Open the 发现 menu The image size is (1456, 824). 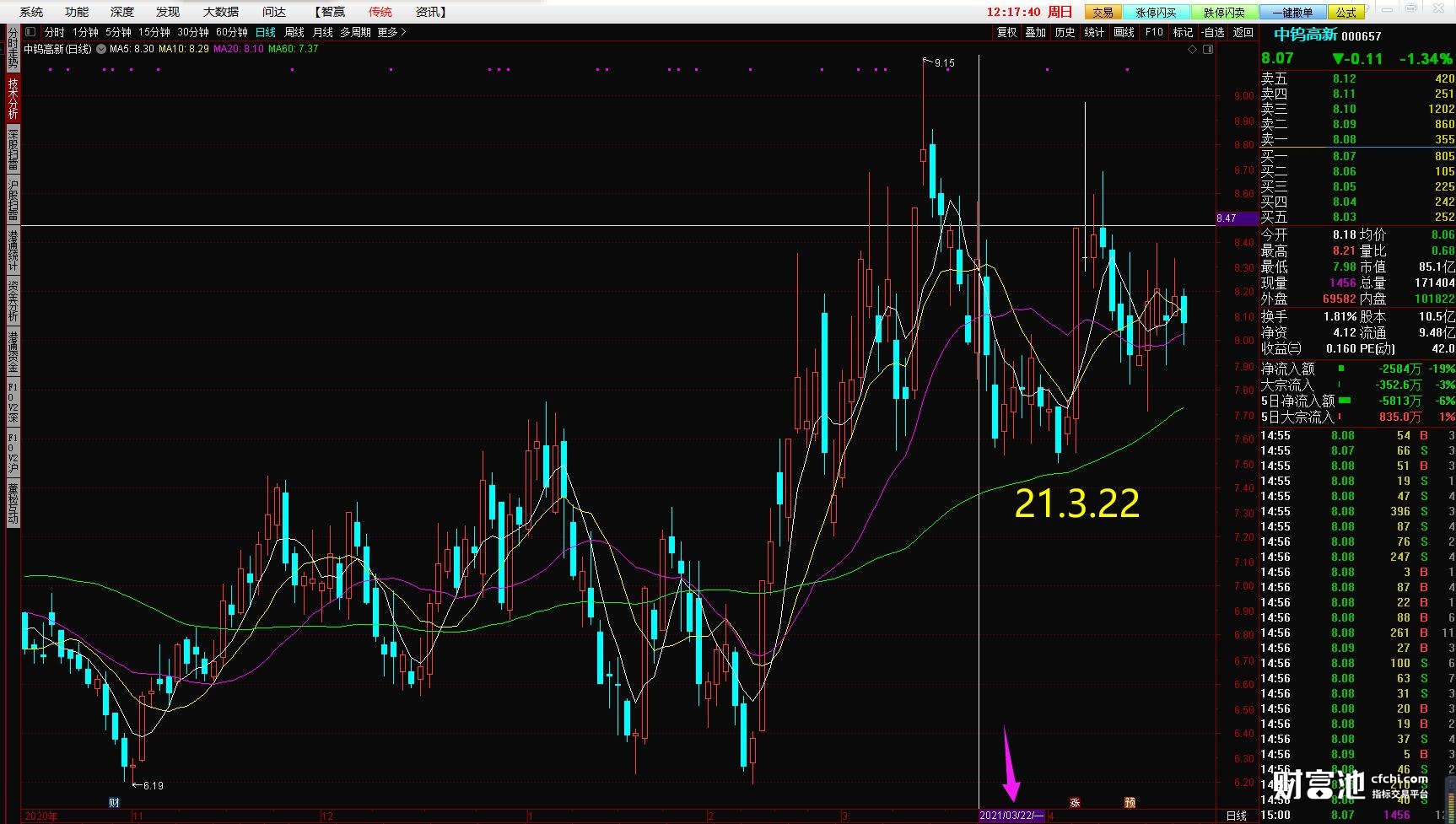coord(168,12)
